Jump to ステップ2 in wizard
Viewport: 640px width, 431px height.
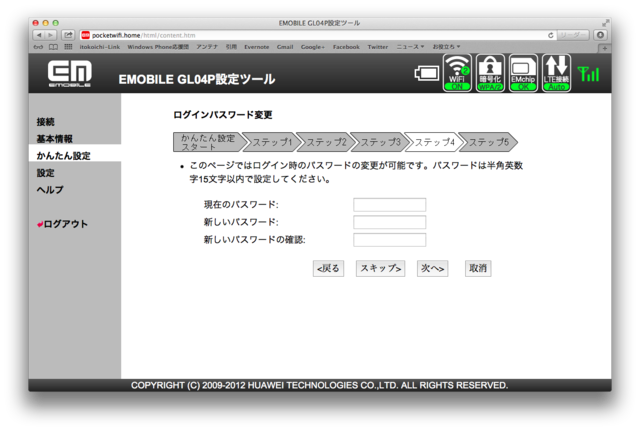click(x=326, y=142)
